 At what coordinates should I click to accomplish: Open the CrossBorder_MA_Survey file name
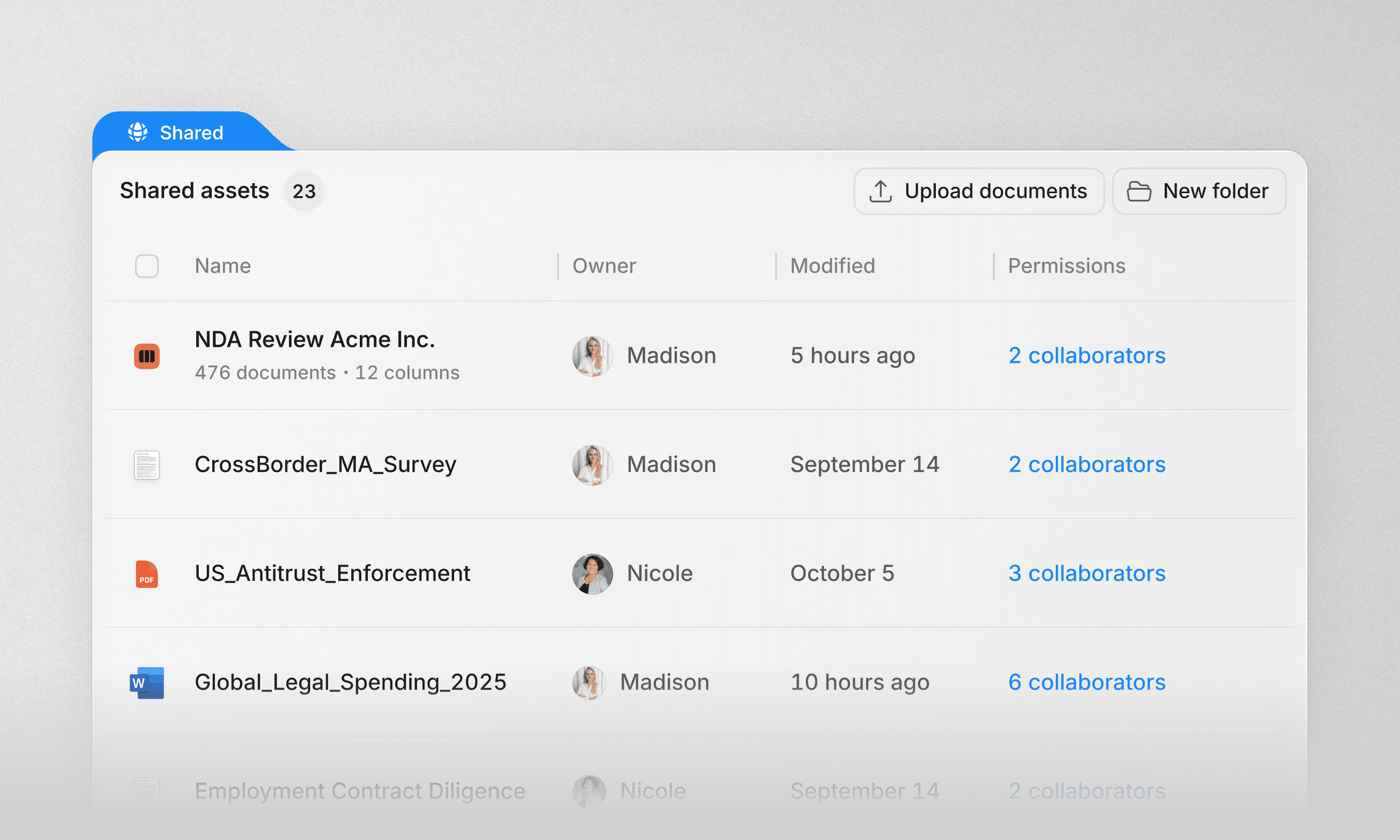pos(325,464)
